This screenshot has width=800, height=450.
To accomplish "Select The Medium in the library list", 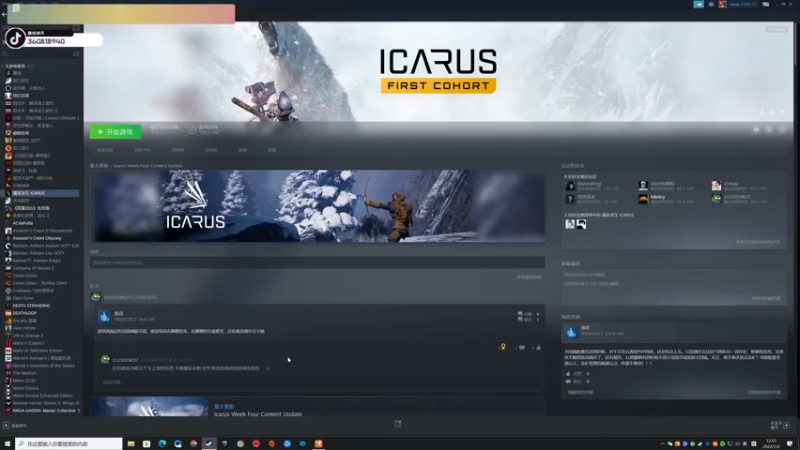I will pos(24,373).
